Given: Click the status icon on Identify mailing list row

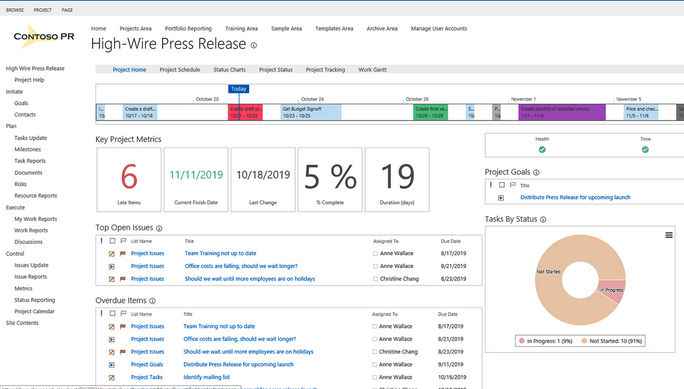Looking at the screenshot, I should 112,377.
